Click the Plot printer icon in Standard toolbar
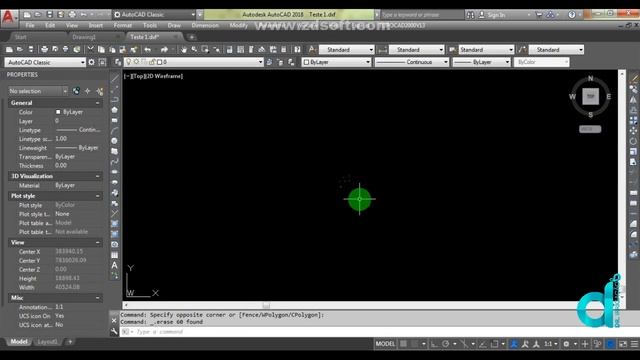 (44, 49)
